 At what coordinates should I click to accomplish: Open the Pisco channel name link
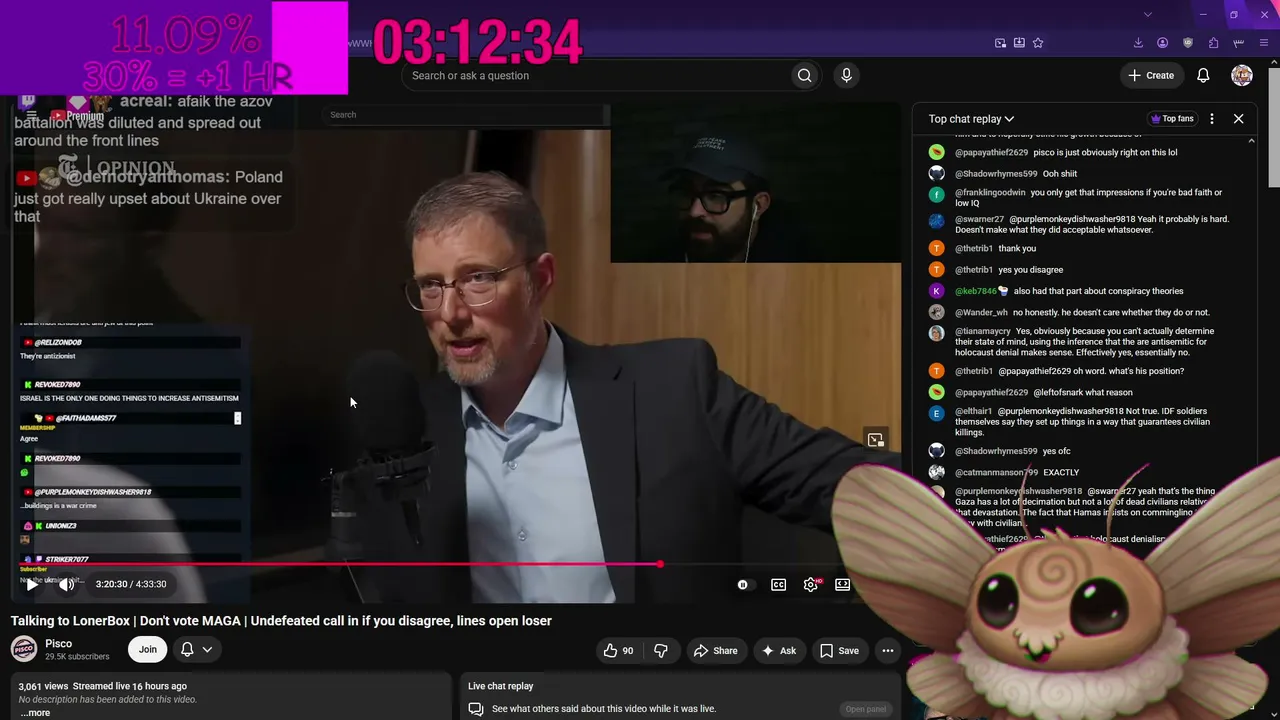(58, 643)
